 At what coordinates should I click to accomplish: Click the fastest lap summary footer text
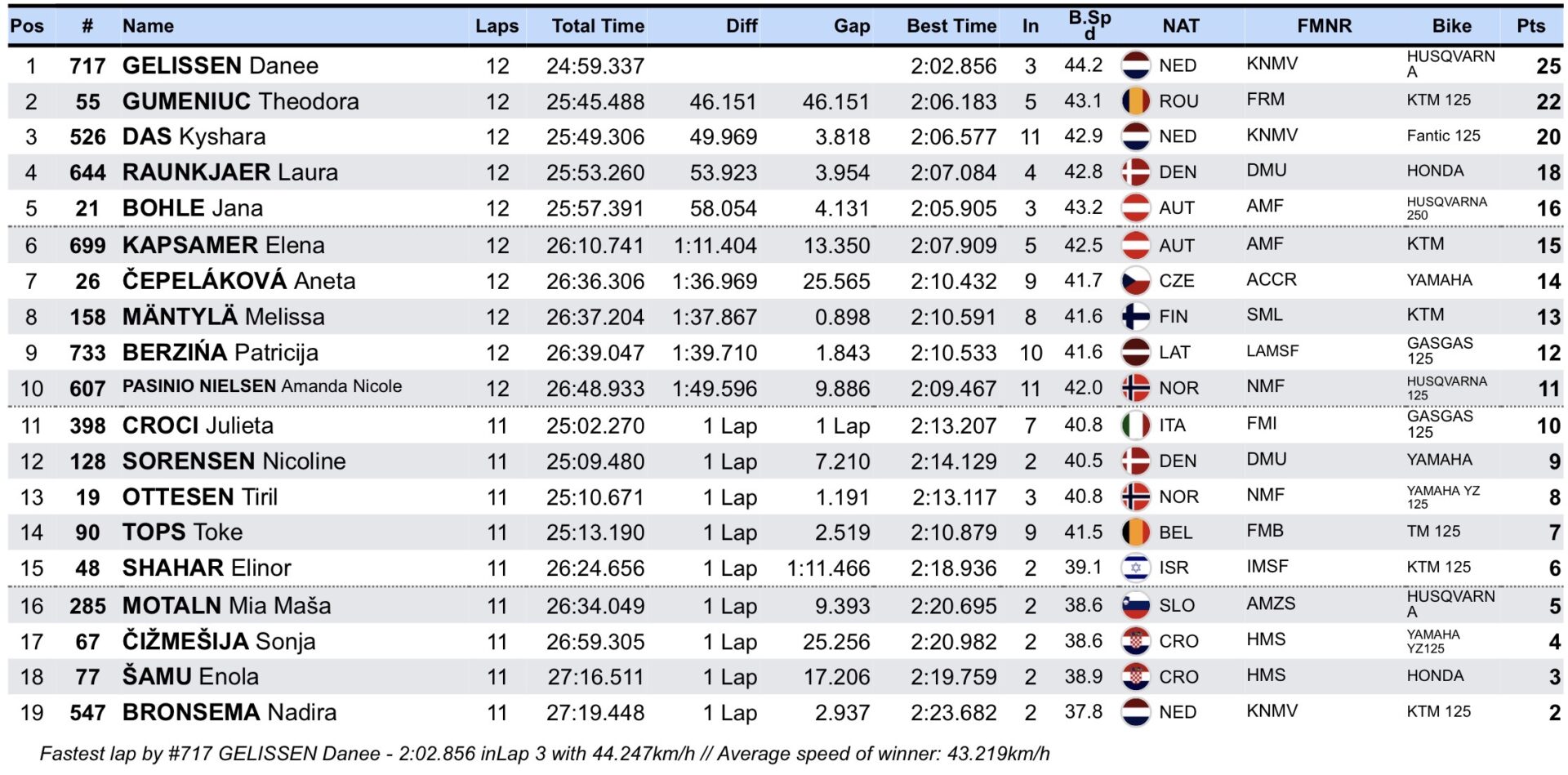pos(544,754)
